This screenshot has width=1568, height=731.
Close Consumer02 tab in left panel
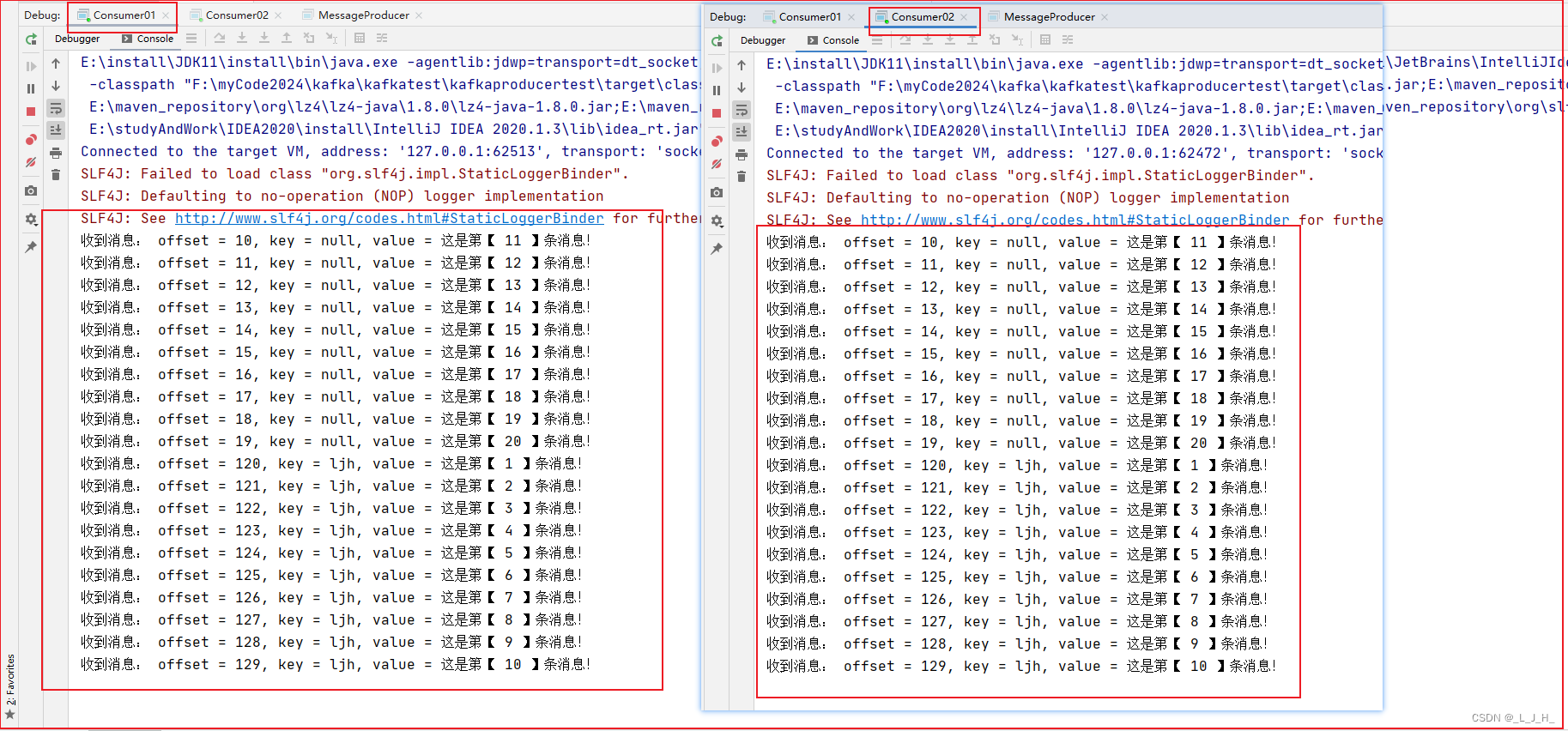(x=278, y=15)
